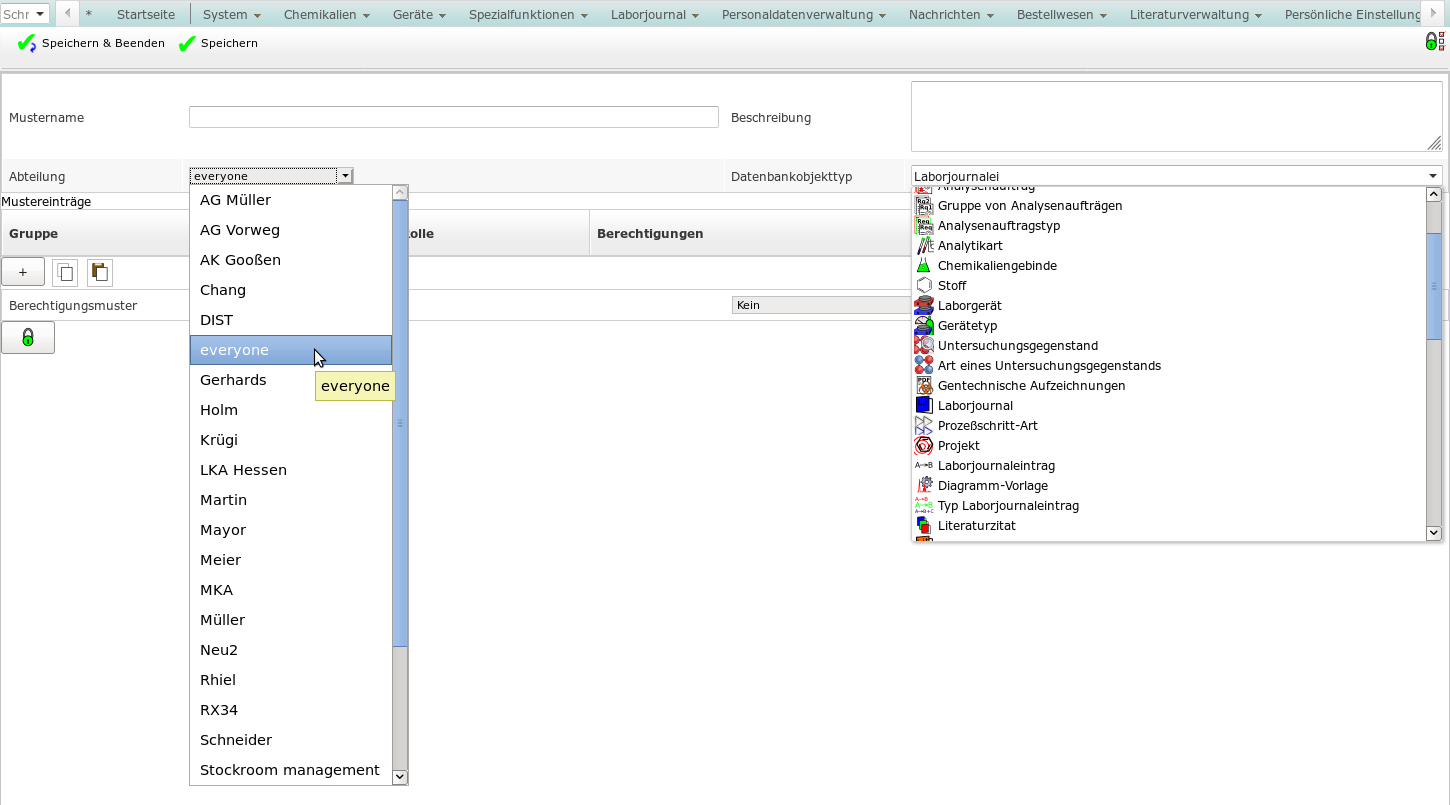The width and height of the screenshot is (1450, 805).
Task: Click Speichern & Beenden
Action: (91, 43)
